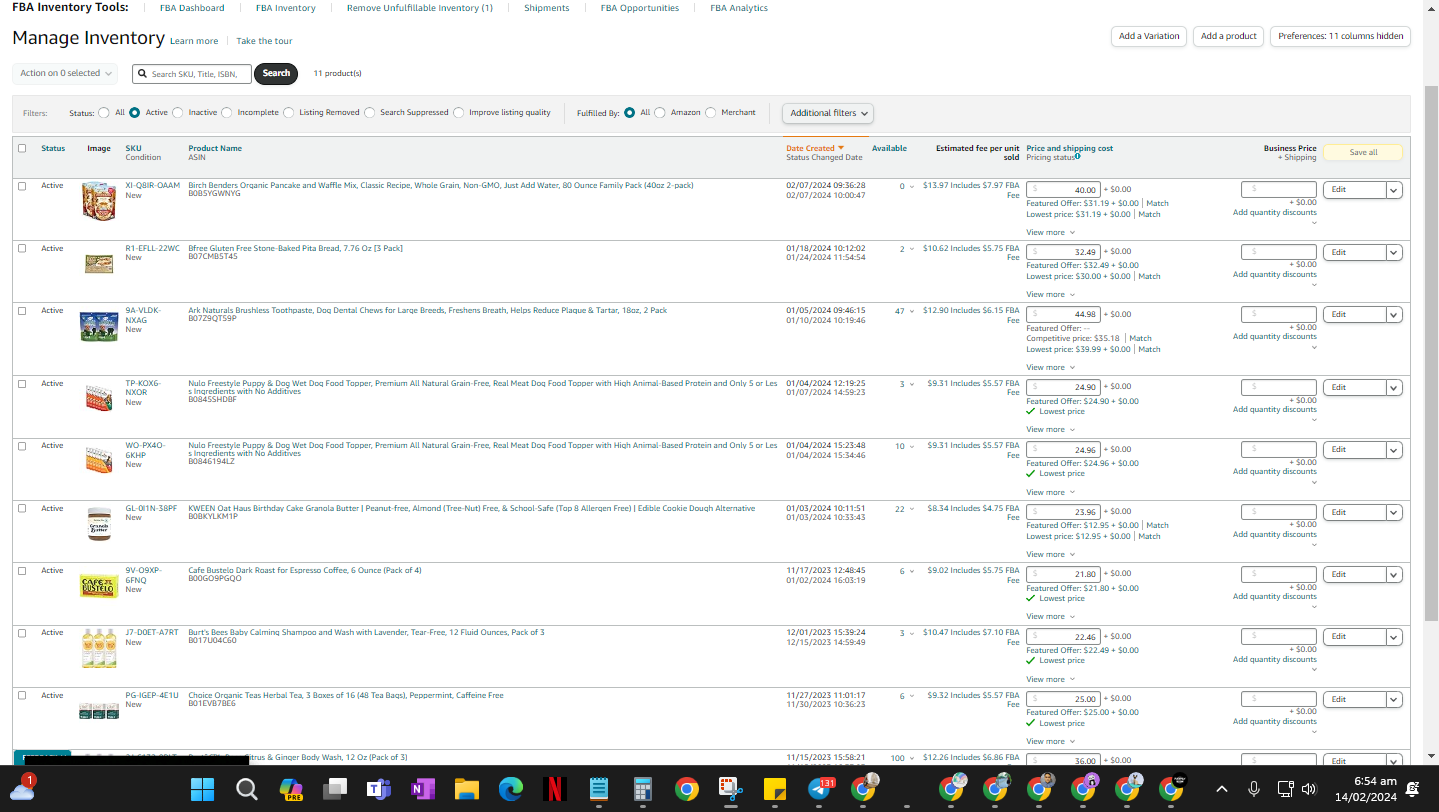Click the 40.00 price field for Birch Benders
Image resolution: width=1439 pixels, height=812 pixels.
[x=1064, y=190]
